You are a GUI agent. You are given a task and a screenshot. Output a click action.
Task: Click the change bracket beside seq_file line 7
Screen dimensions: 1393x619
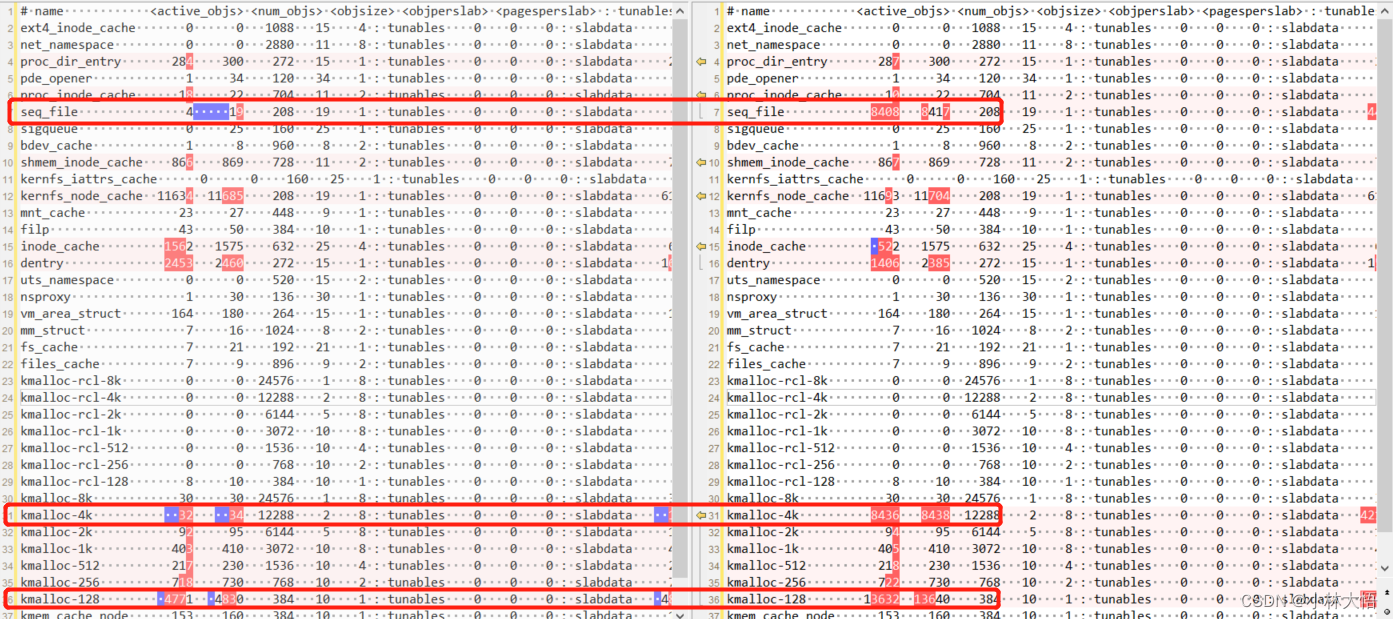click(703, 111)
